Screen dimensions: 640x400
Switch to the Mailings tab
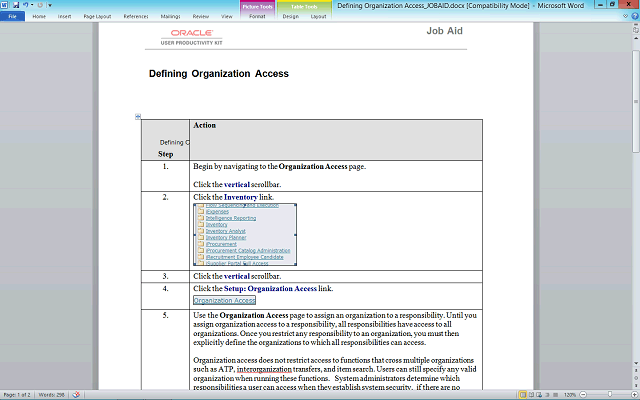(x=168, y=17)
